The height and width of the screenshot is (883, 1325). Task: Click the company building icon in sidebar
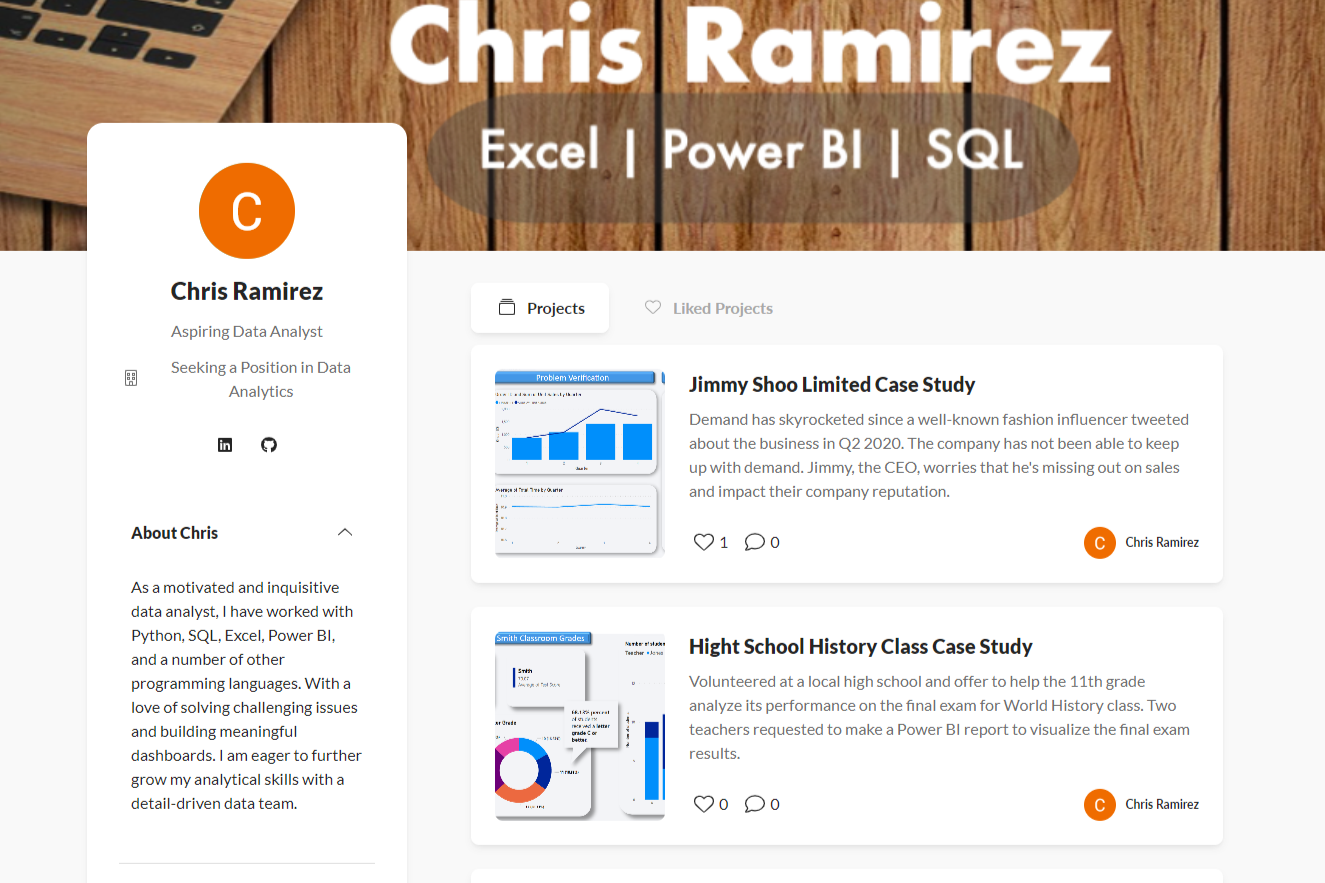(131, 378)
